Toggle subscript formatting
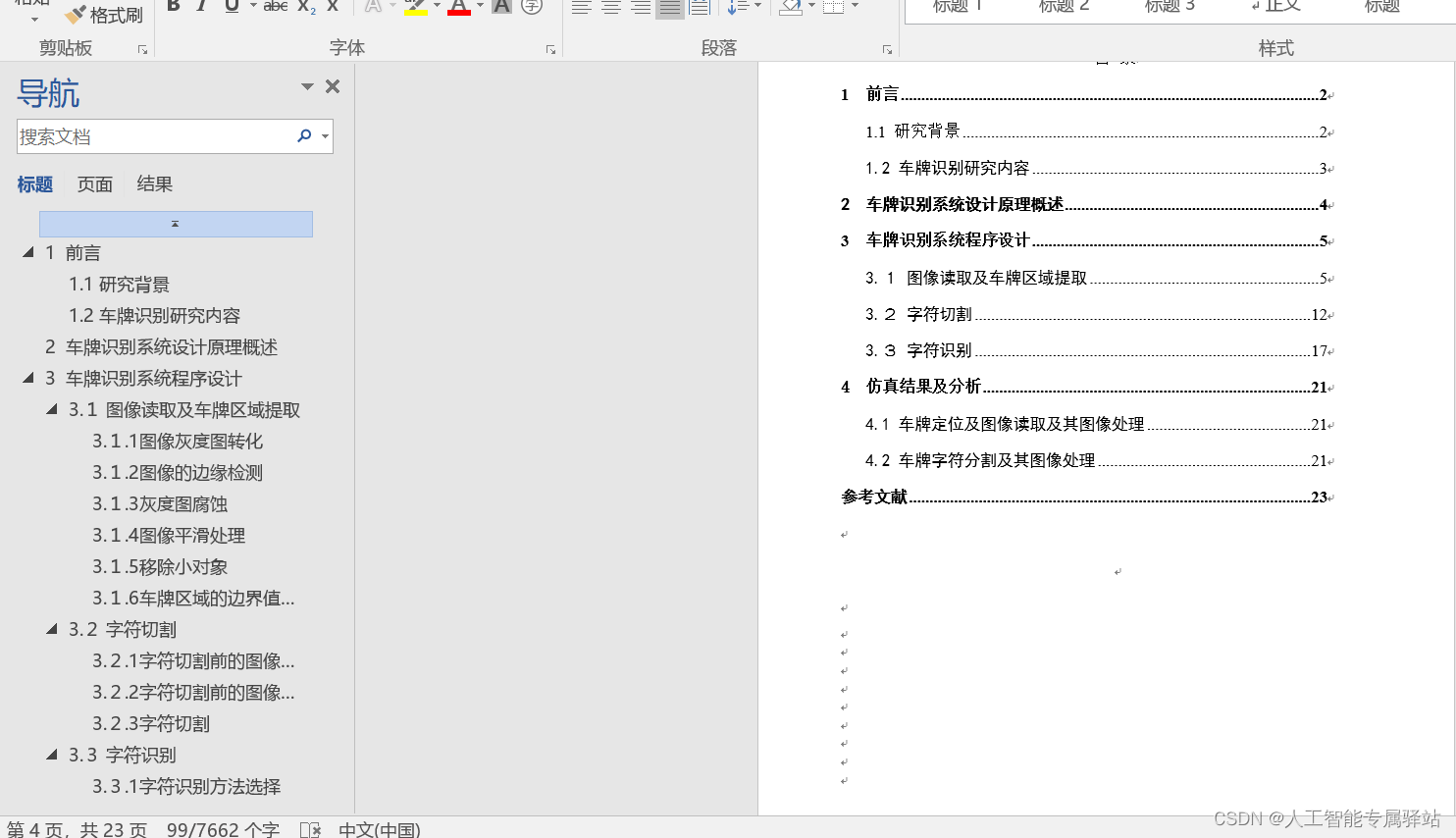The height and width of the screenshot is (838, 1456). point(306,6)
